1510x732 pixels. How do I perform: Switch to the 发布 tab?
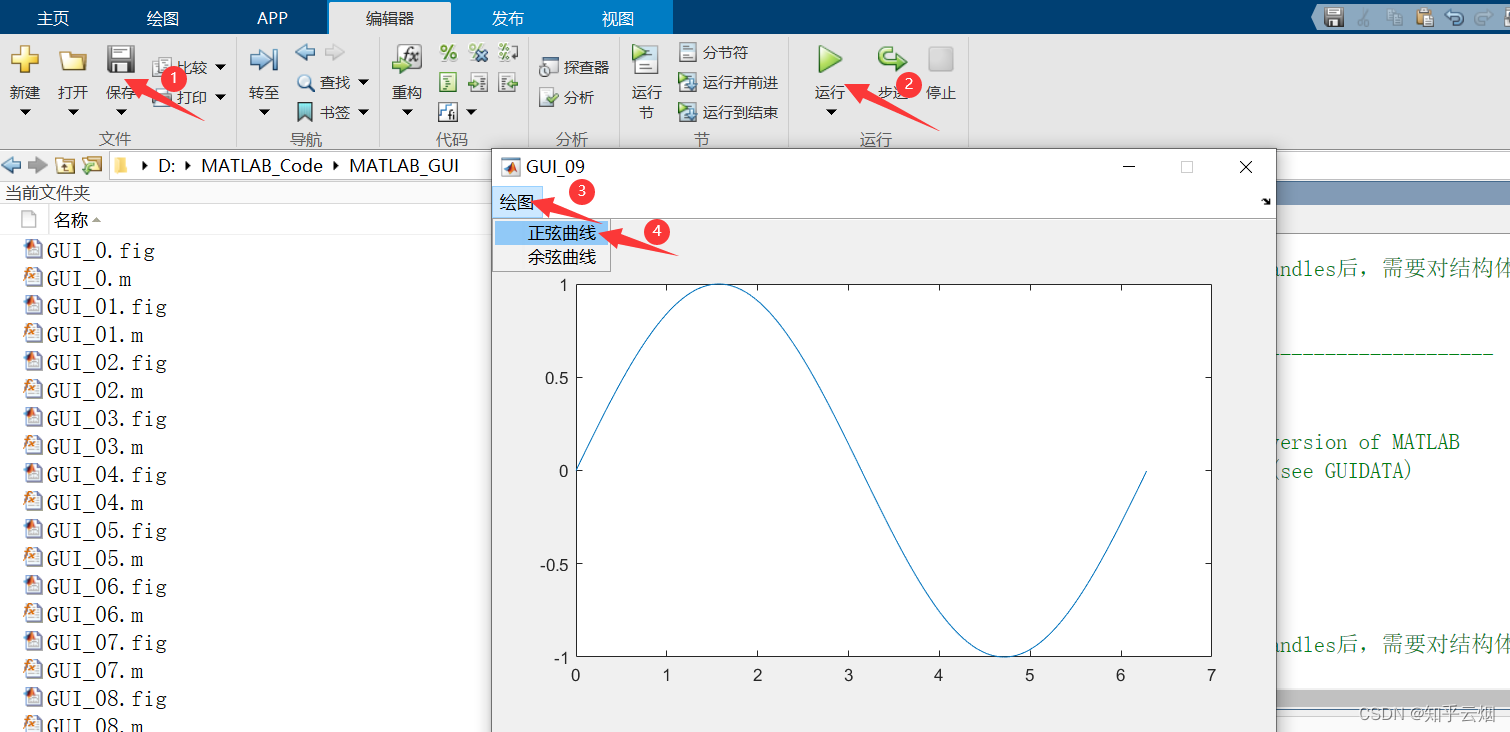[508, 18]
